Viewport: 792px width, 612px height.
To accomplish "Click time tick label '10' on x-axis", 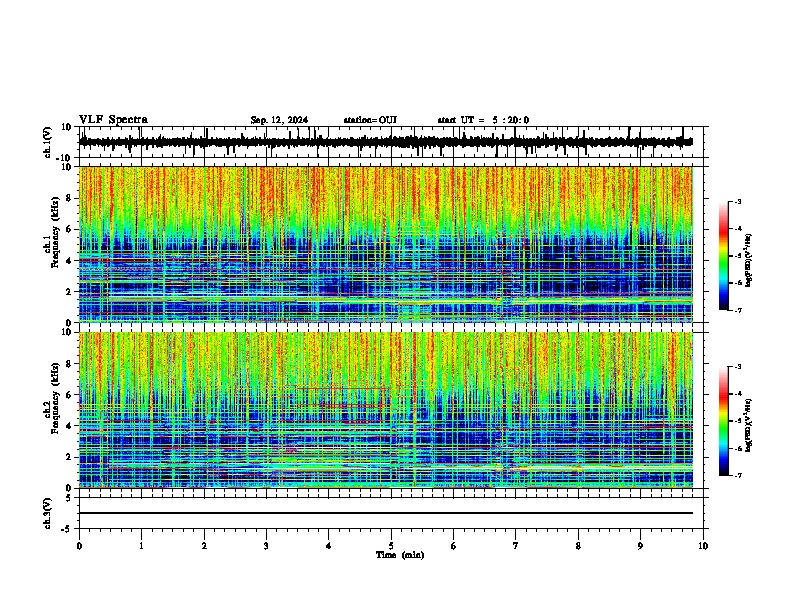I will [x=703, y=546].
